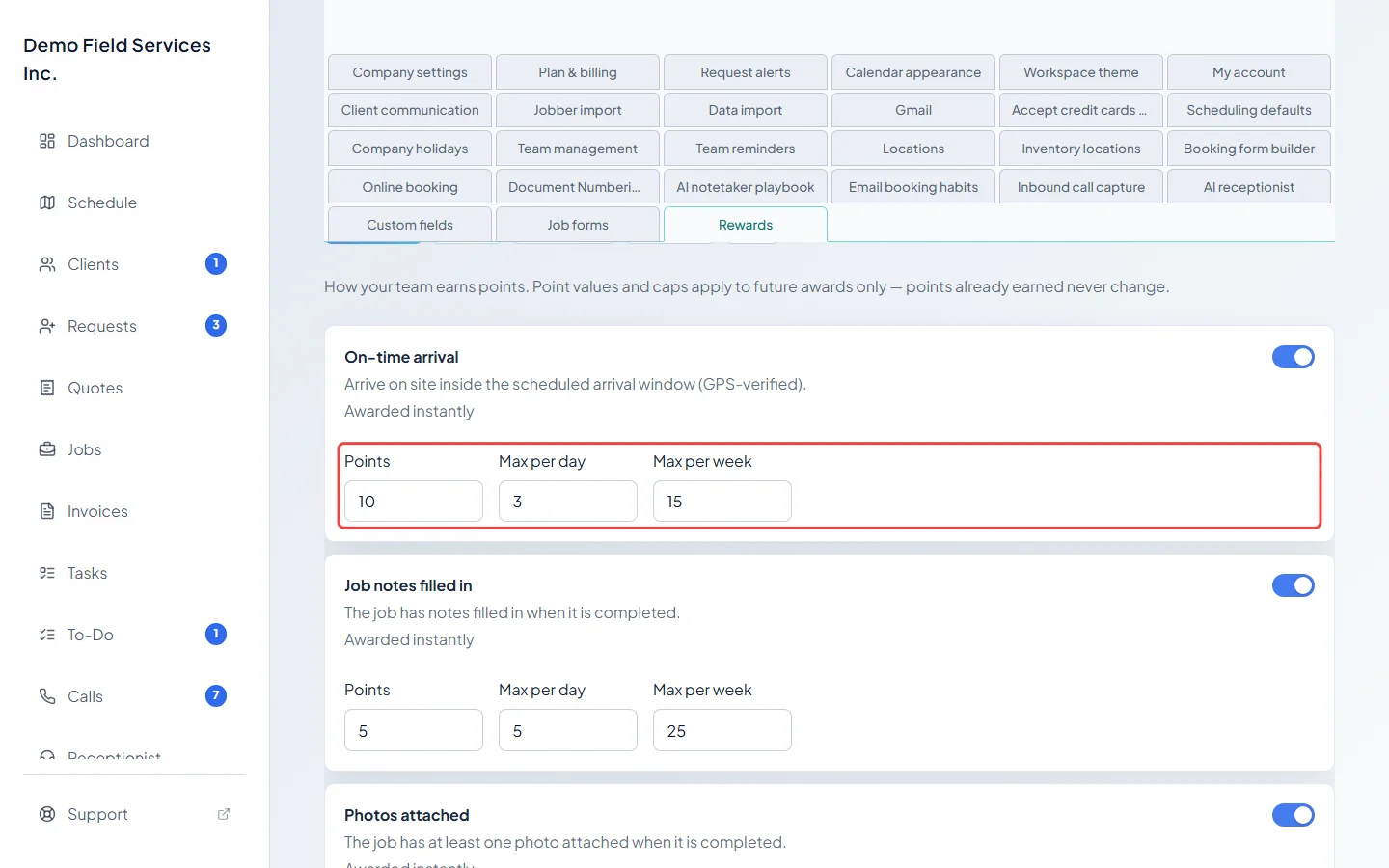1389x868 pixels.
Task: Click the Jobs briefcase icon
Action: [x=47, y=449]
